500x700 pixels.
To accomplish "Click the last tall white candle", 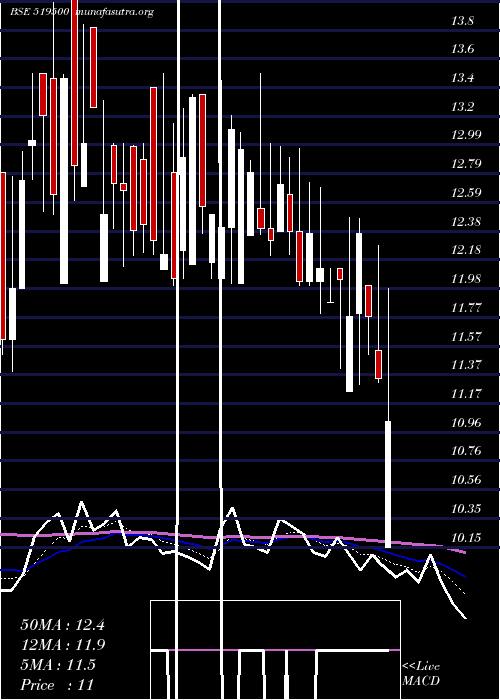I will pyautogui.click(x=388, y=484).
